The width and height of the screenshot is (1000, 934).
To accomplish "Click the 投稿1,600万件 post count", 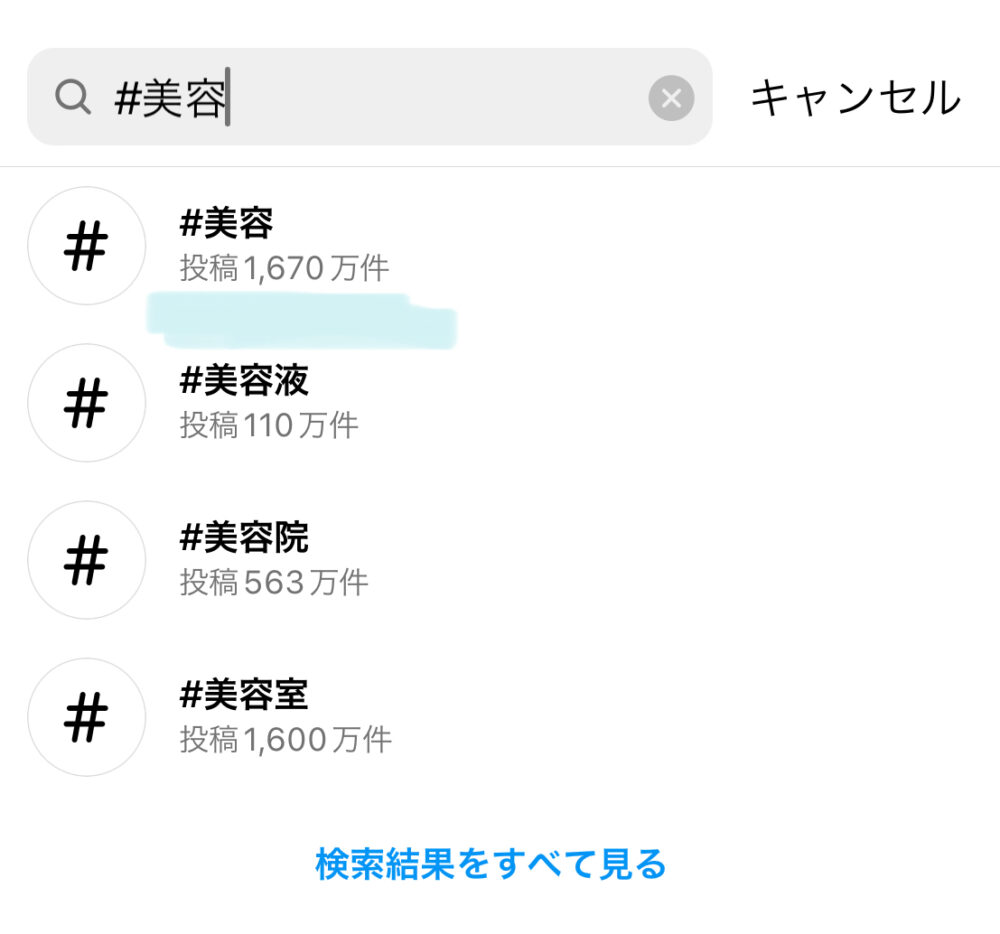I will click(286, 740).
